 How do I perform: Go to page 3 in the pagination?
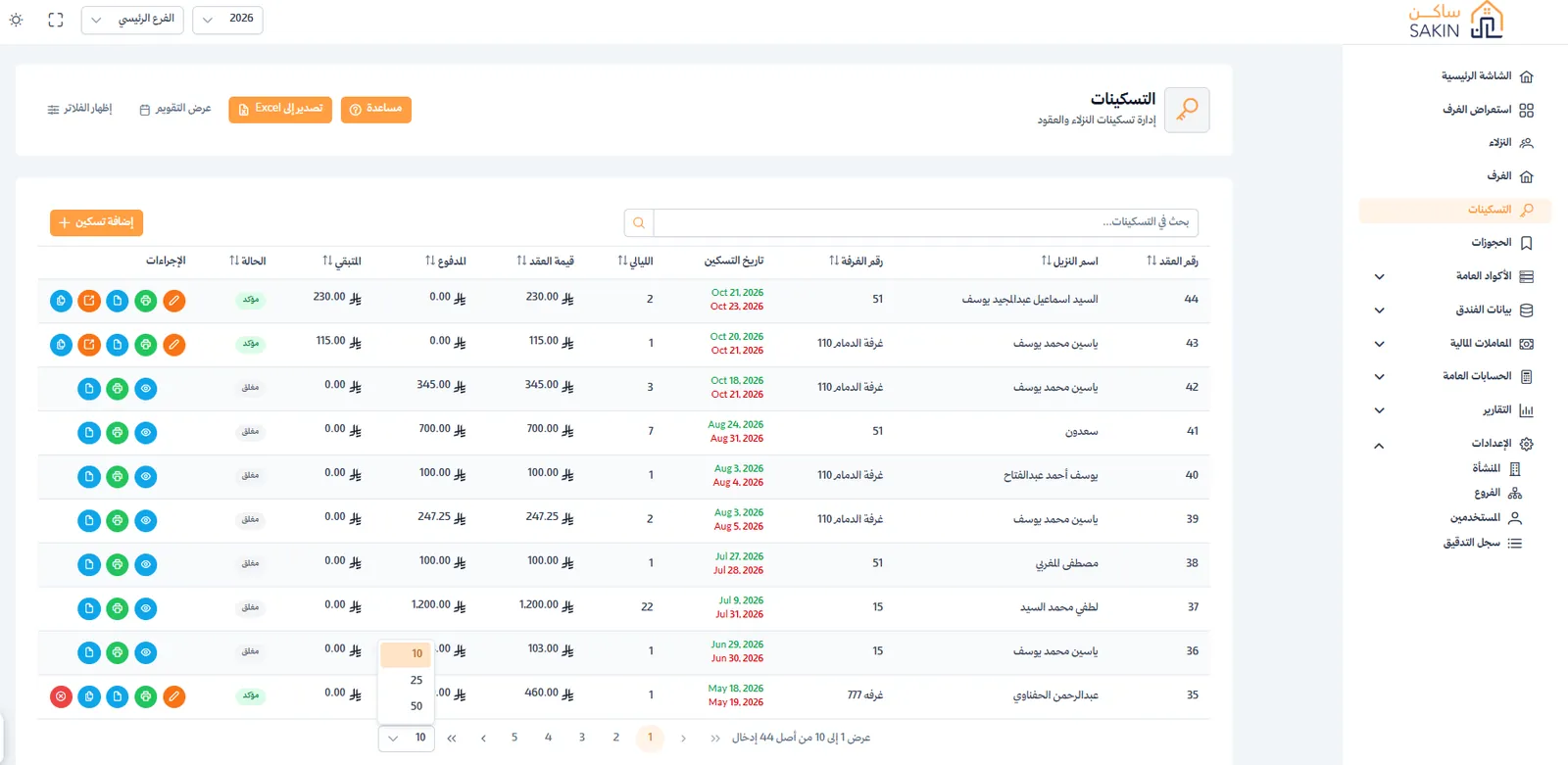coord(582,738)
